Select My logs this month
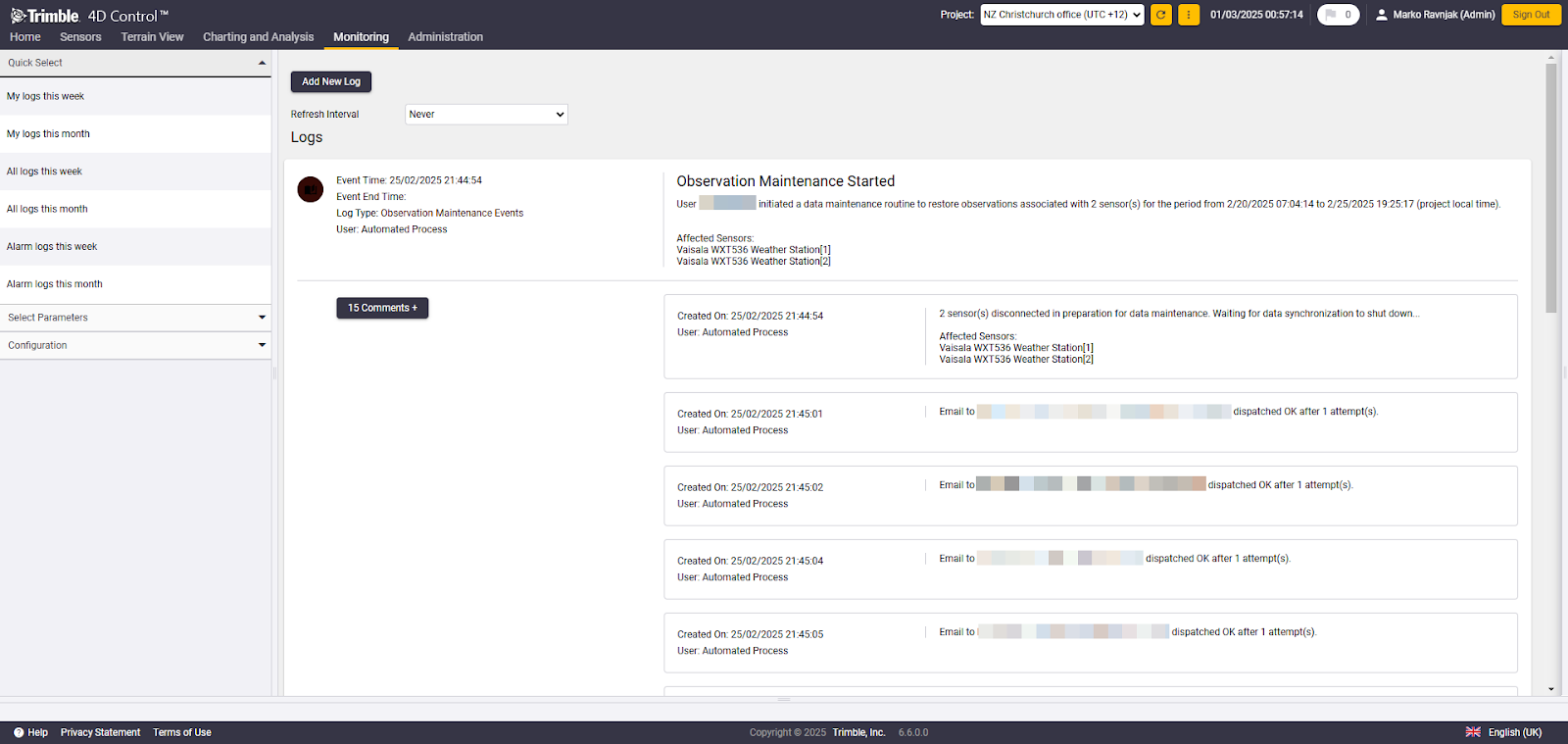The height and width of the screenshot is (744, 1568). 135,134
